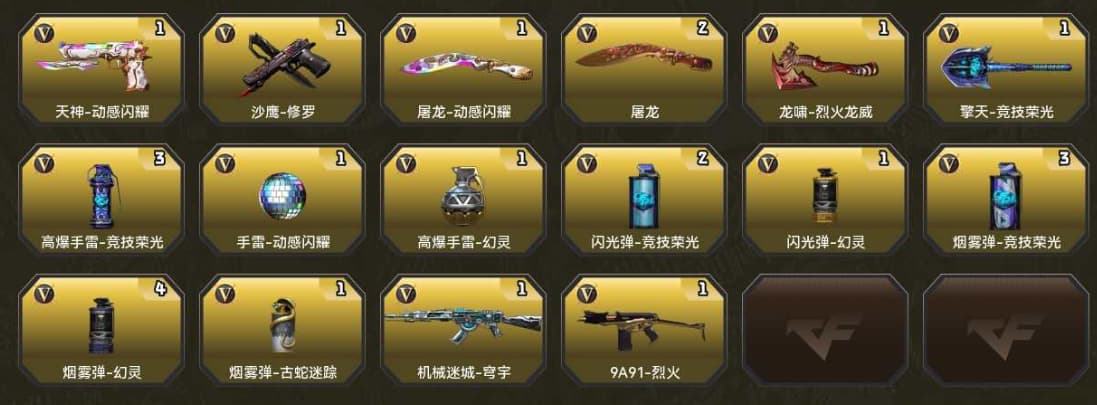Click the 机械迷城-穹宇 rifle card
1097x405 pixels.
463,329
